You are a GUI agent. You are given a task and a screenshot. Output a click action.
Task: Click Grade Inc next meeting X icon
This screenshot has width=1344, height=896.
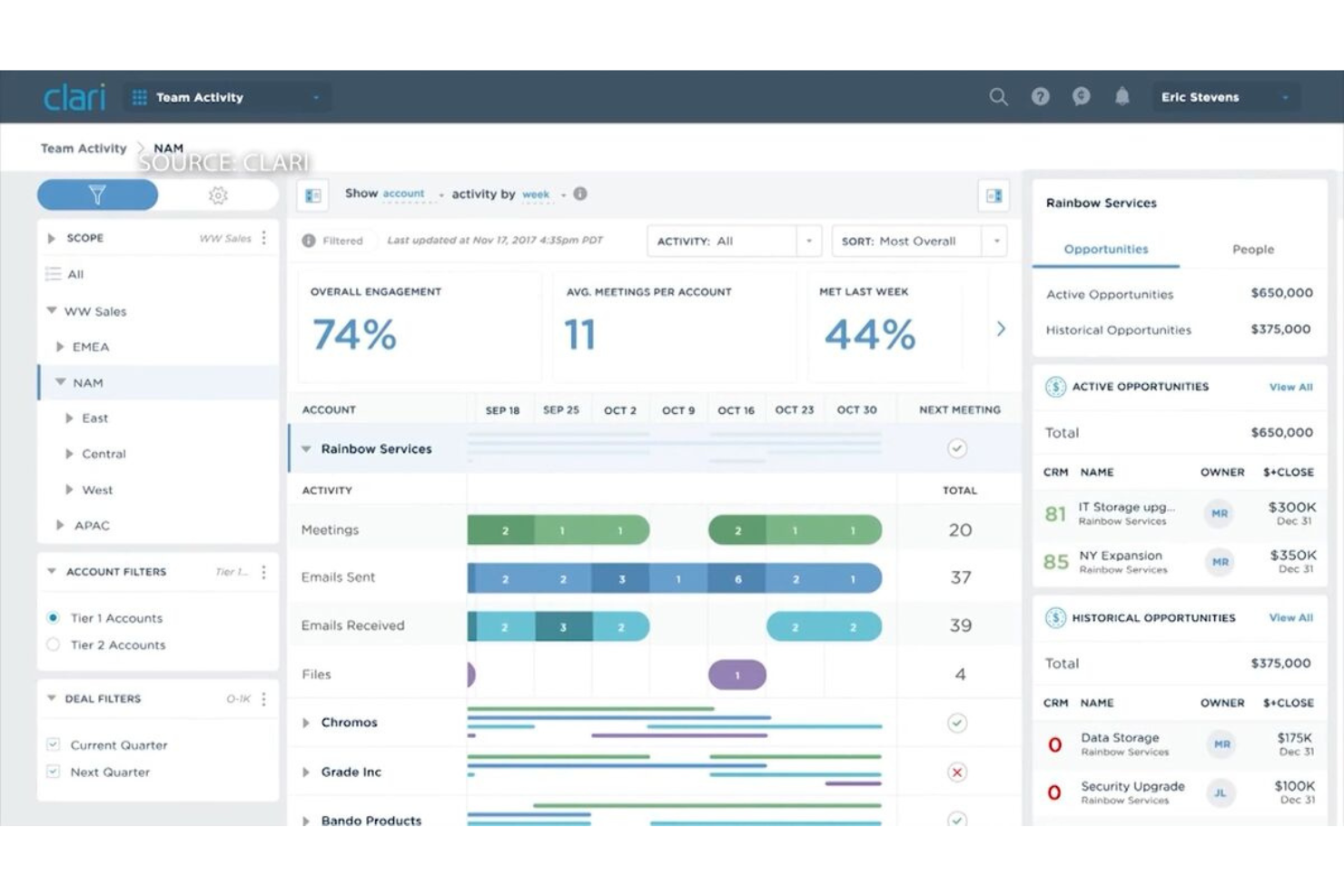[957, 772]
